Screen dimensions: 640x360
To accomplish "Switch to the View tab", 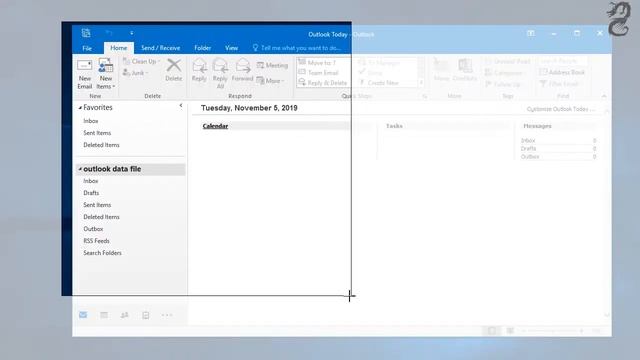I will coord(231,48).
